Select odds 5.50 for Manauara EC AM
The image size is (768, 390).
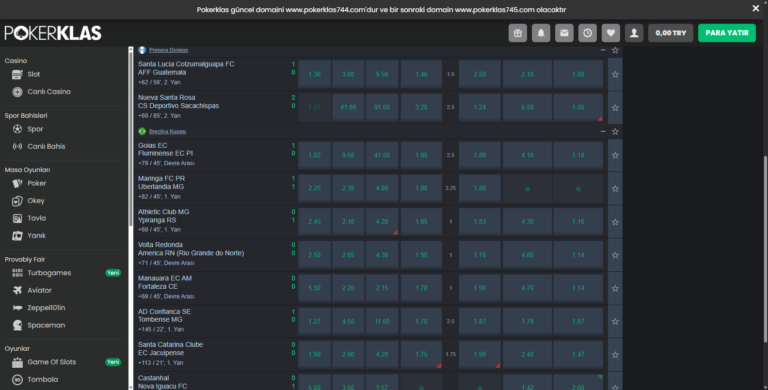pyautogui.click(x=314, y=288)
